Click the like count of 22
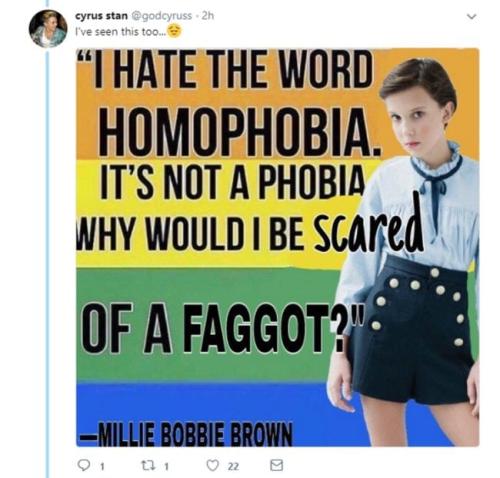The width and height of the screenshot is (500, 478). 233,466
